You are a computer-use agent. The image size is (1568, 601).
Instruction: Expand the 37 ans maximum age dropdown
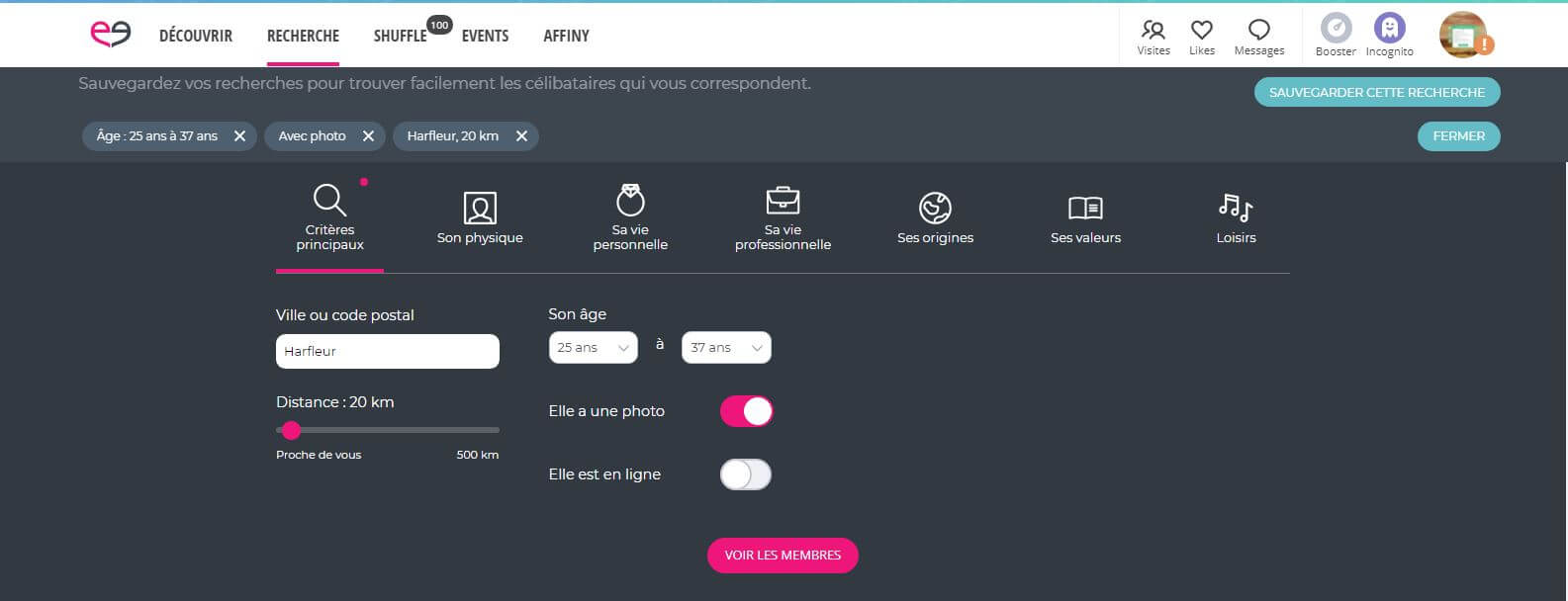tap(726, 348)
